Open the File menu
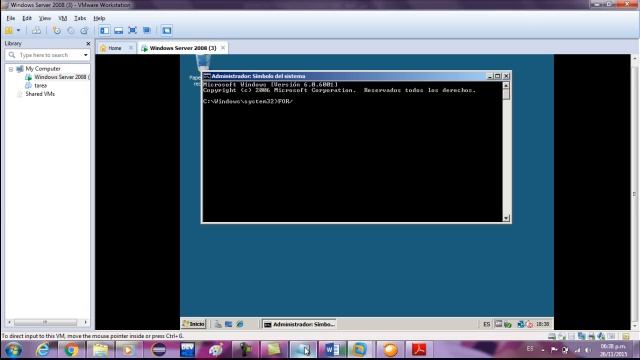Image resolution: width=640 pixels, height=360 pixels. tap(11, 18)
